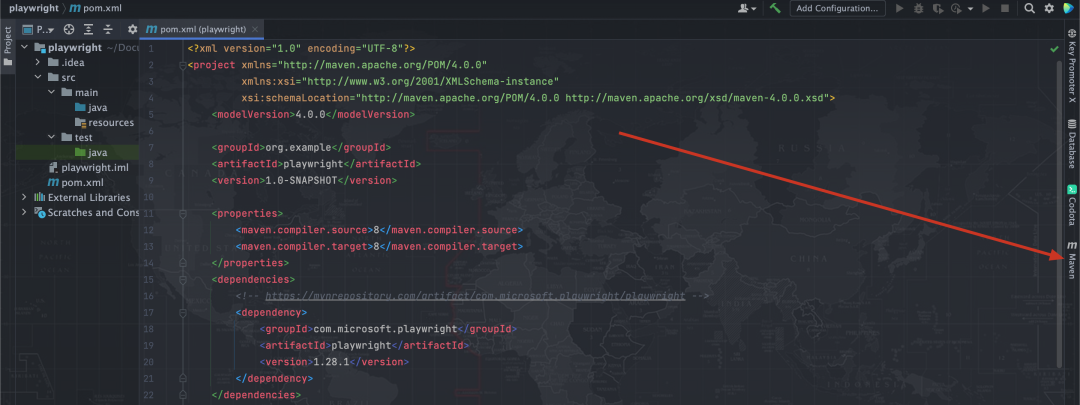Click line number 20 in gutter
The image size is (1080, 405).
(x=151, y=362)
